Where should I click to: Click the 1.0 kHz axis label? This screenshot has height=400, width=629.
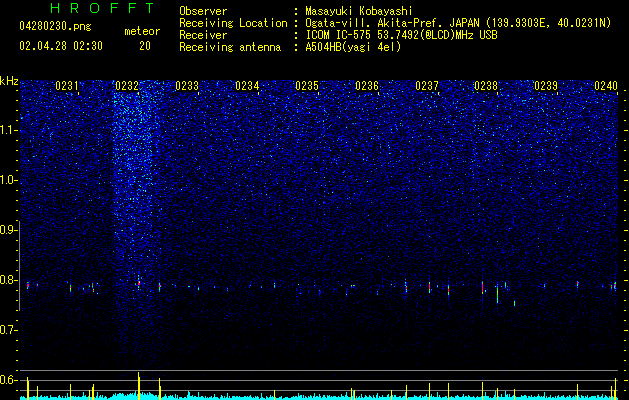[7, 180]
